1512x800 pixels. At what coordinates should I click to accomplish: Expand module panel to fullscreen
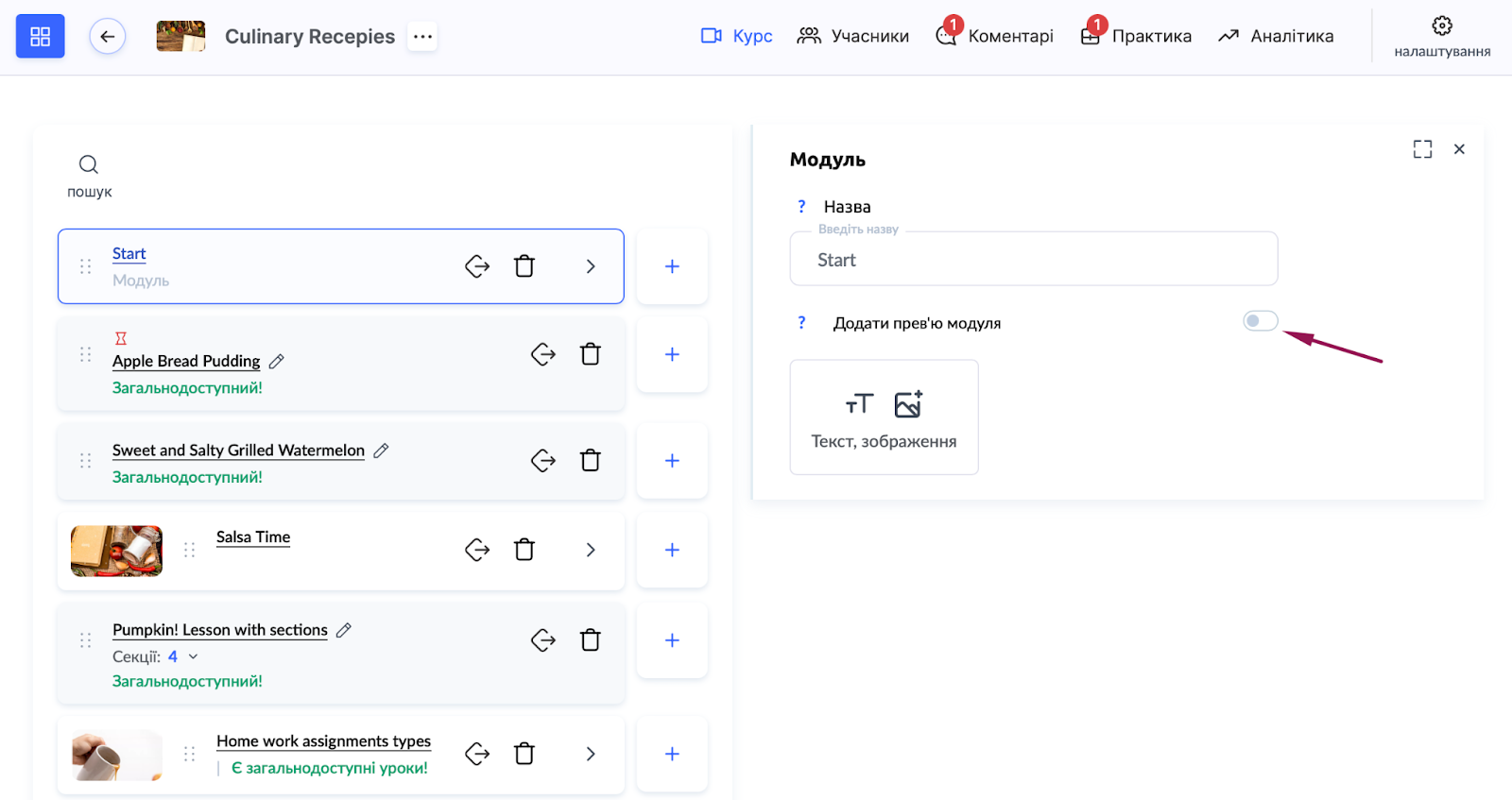(1422, 149)
